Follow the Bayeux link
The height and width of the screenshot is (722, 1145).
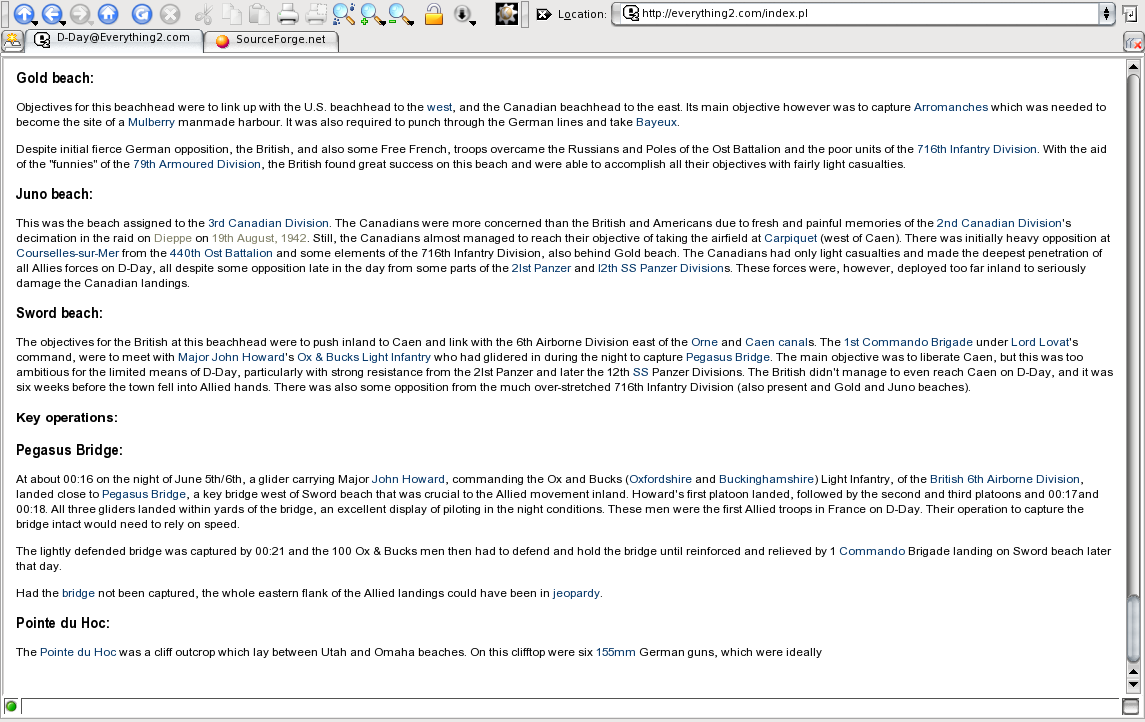click(656, 122)
